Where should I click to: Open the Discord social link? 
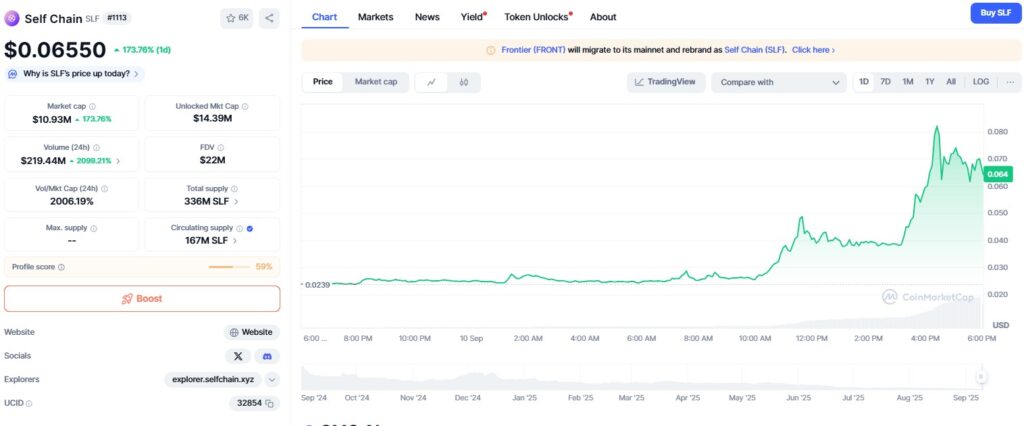(x=267, y=356)
